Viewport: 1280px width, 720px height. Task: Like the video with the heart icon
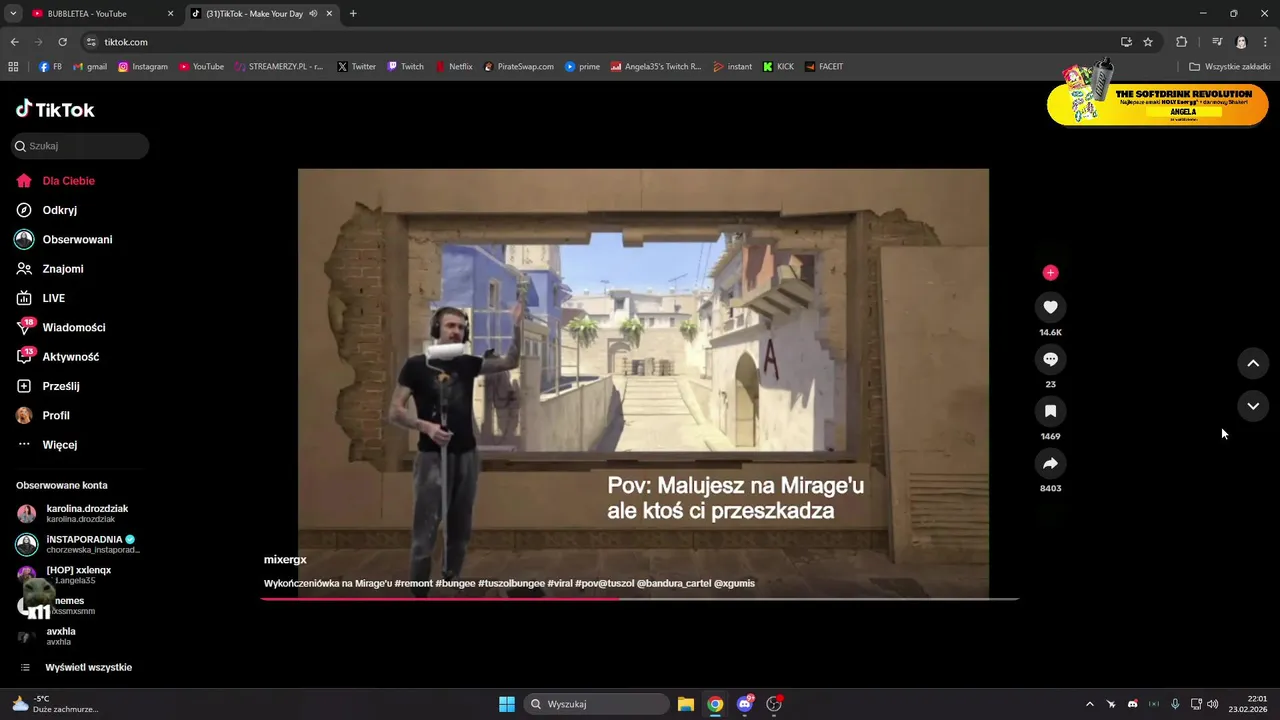[1050, 307]
